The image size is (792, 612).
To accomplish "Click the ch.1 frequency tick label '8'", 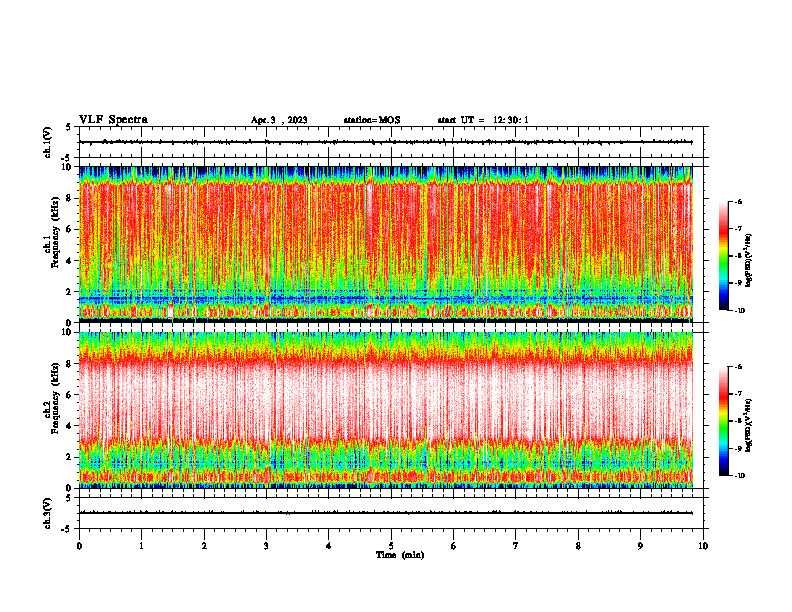I will [70, 198].
